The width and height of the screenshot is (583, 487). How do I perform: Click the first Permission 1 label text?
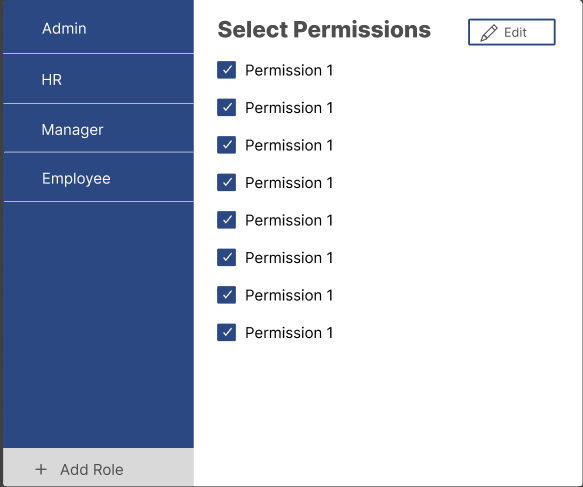tap(289, 70)
